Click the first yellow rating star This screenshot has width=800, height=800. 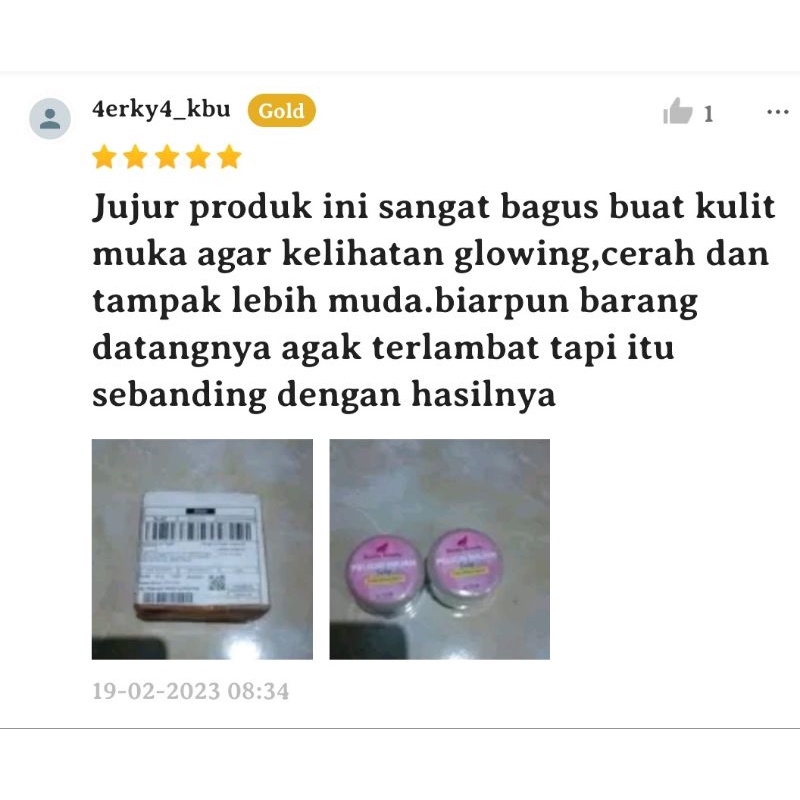point(105,157)
